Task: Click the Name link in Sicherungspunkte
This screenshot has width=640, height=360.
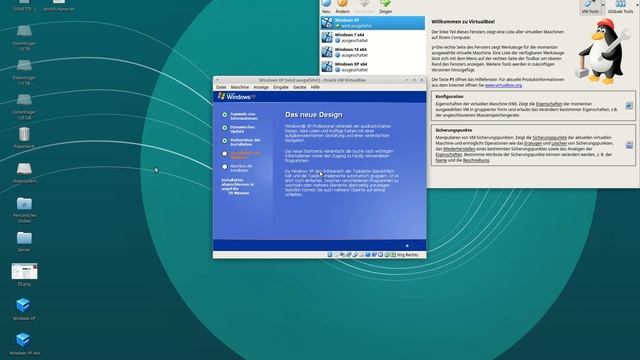Action: click(x=441, y=160)
